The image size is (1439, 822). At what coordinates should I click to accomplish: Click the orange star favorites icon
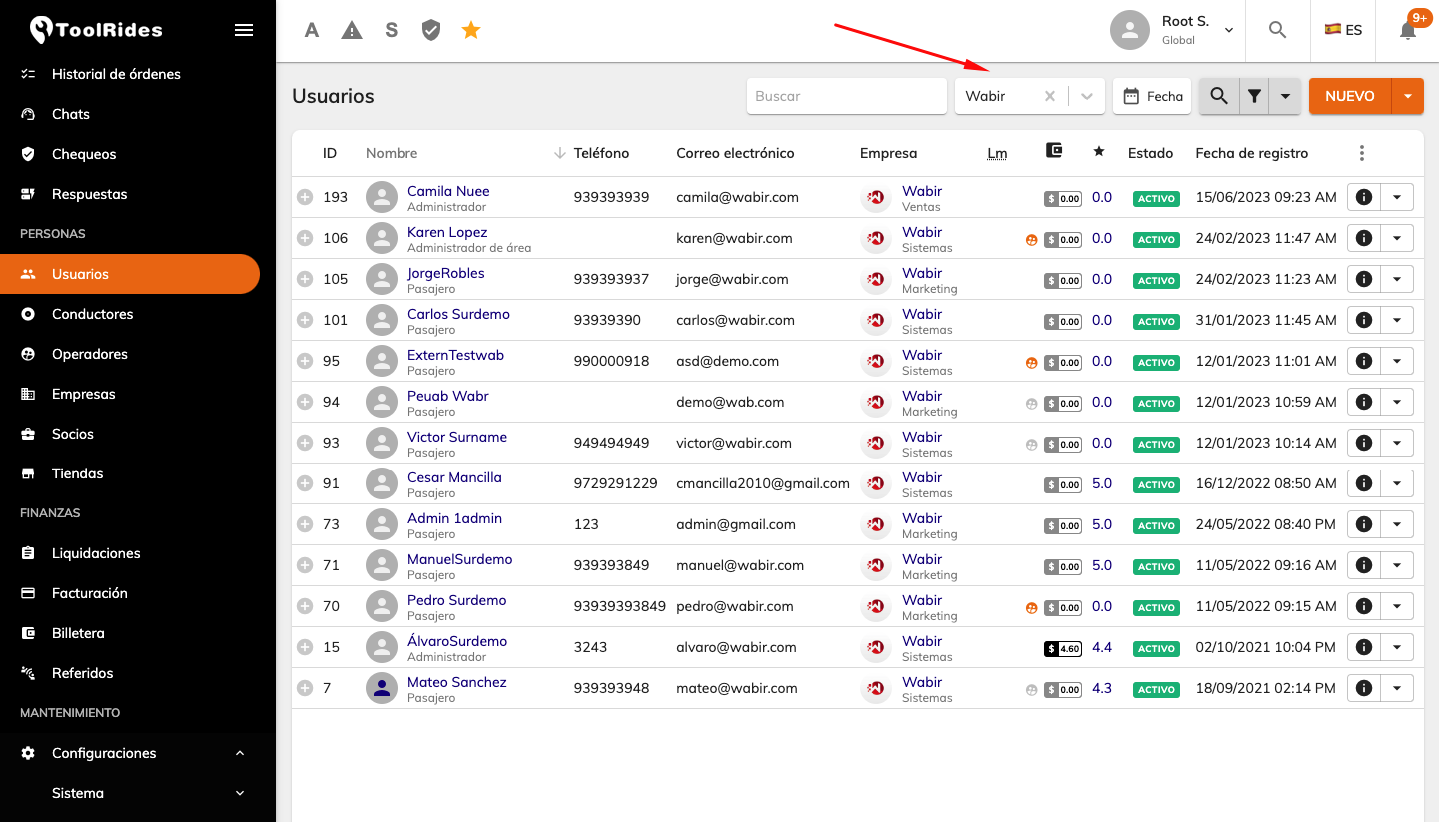tap(471, 30)
